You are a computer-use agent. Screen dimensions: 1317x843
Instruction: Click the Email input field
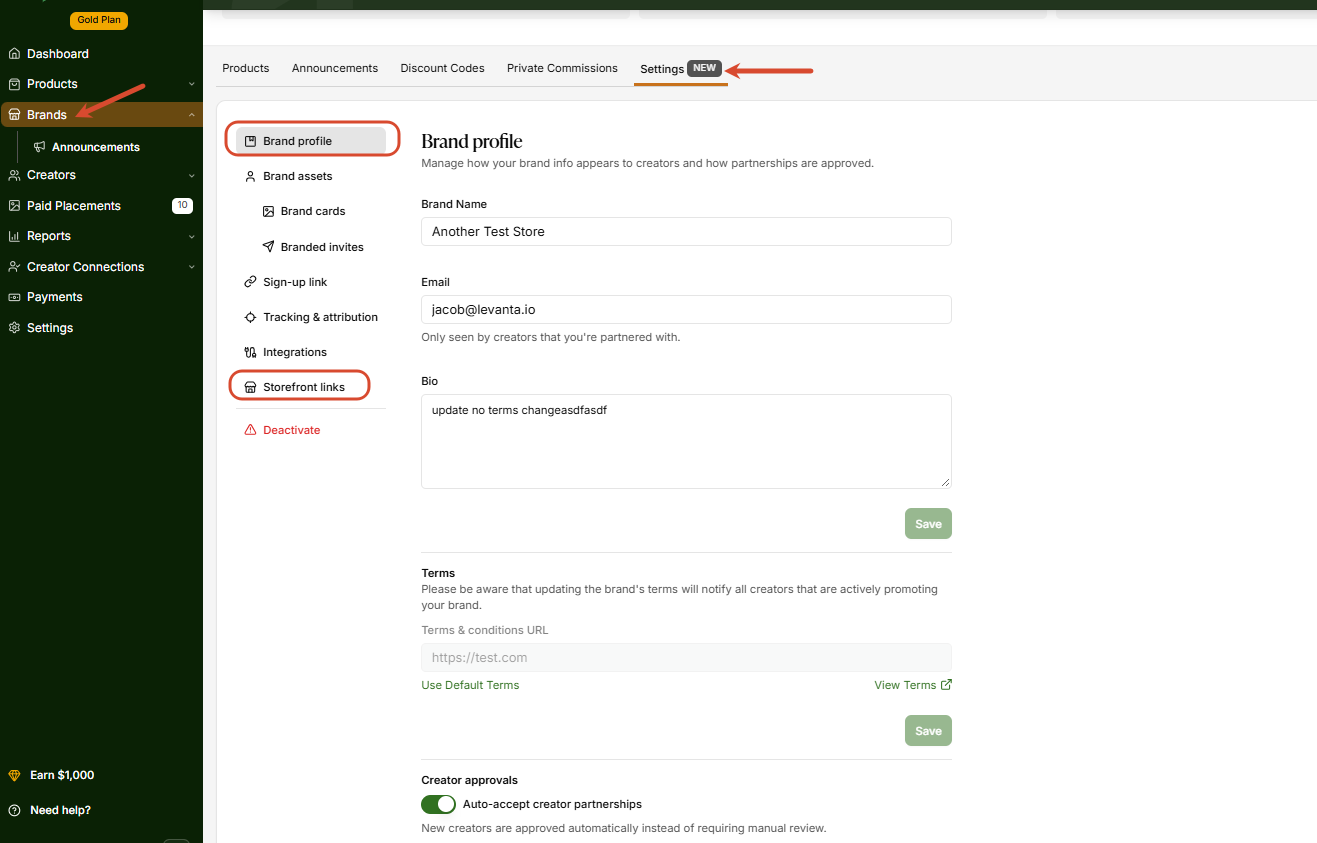point(686,309)
